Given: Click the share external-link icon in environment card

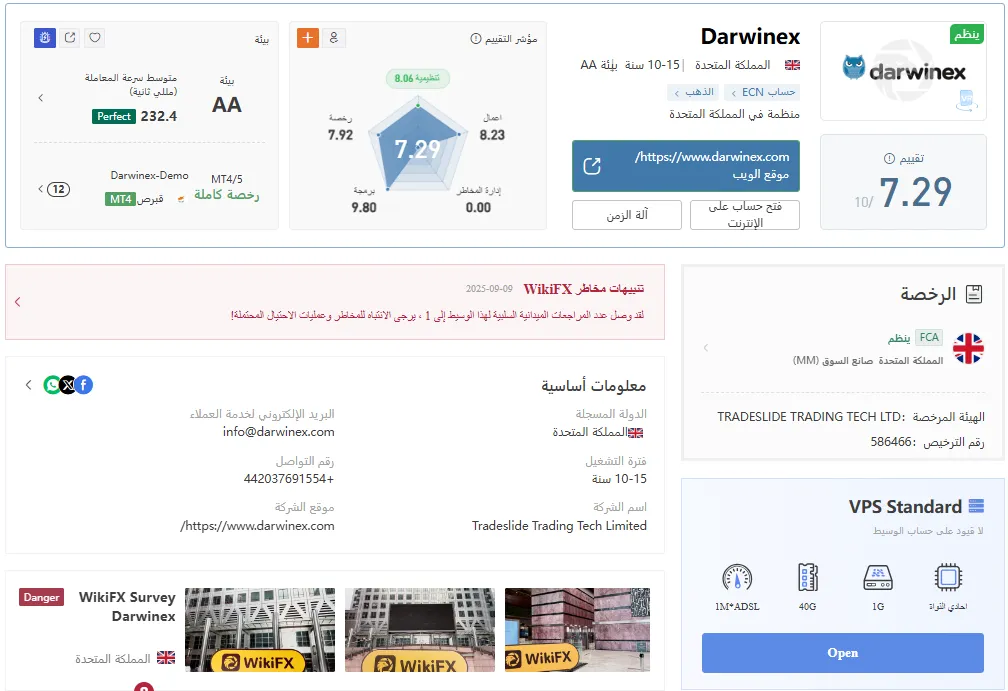Looking at the screenshot, I should [x=70, y=38].
